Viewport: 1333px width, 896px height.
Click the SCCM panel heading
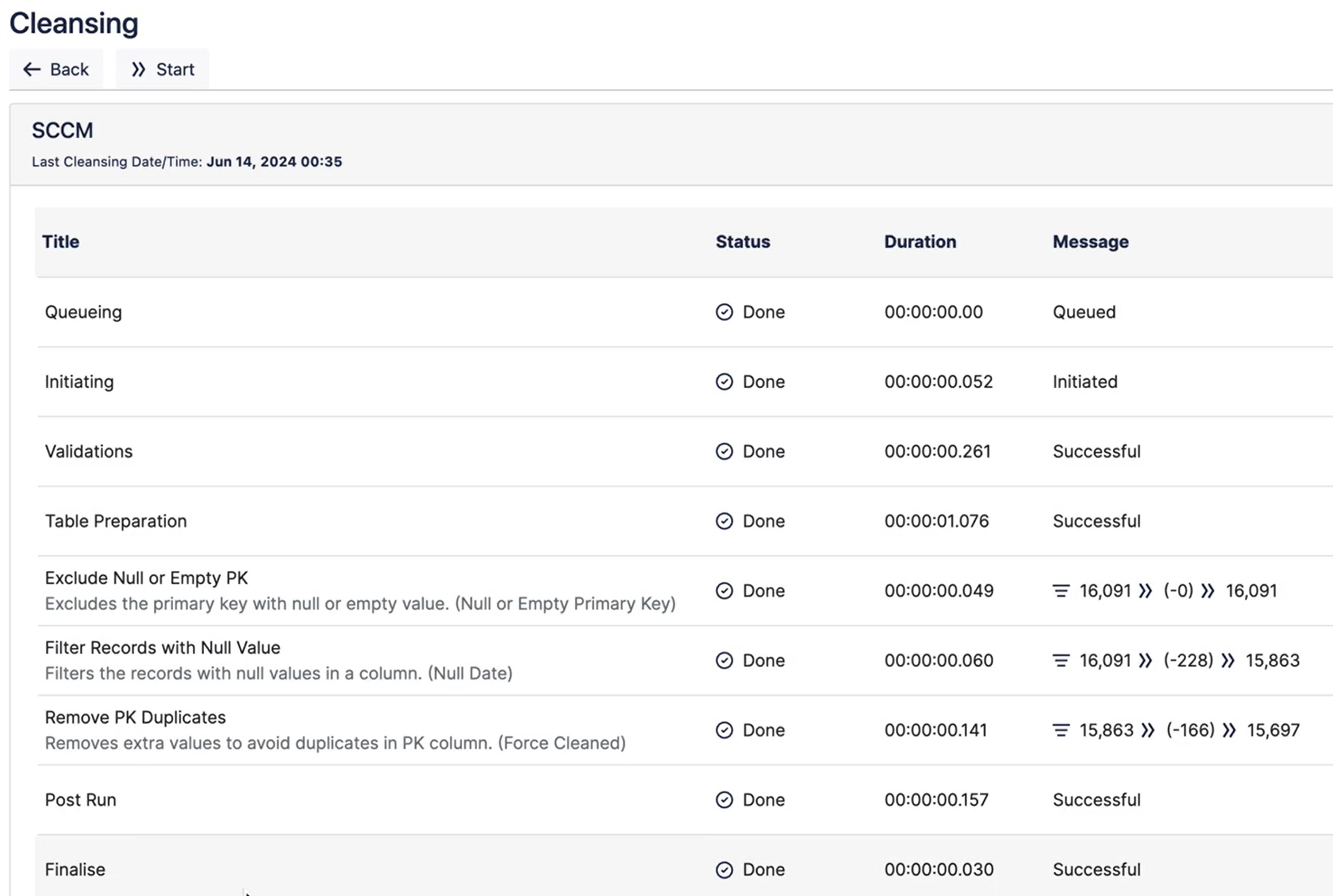click(x=63, y=131)
